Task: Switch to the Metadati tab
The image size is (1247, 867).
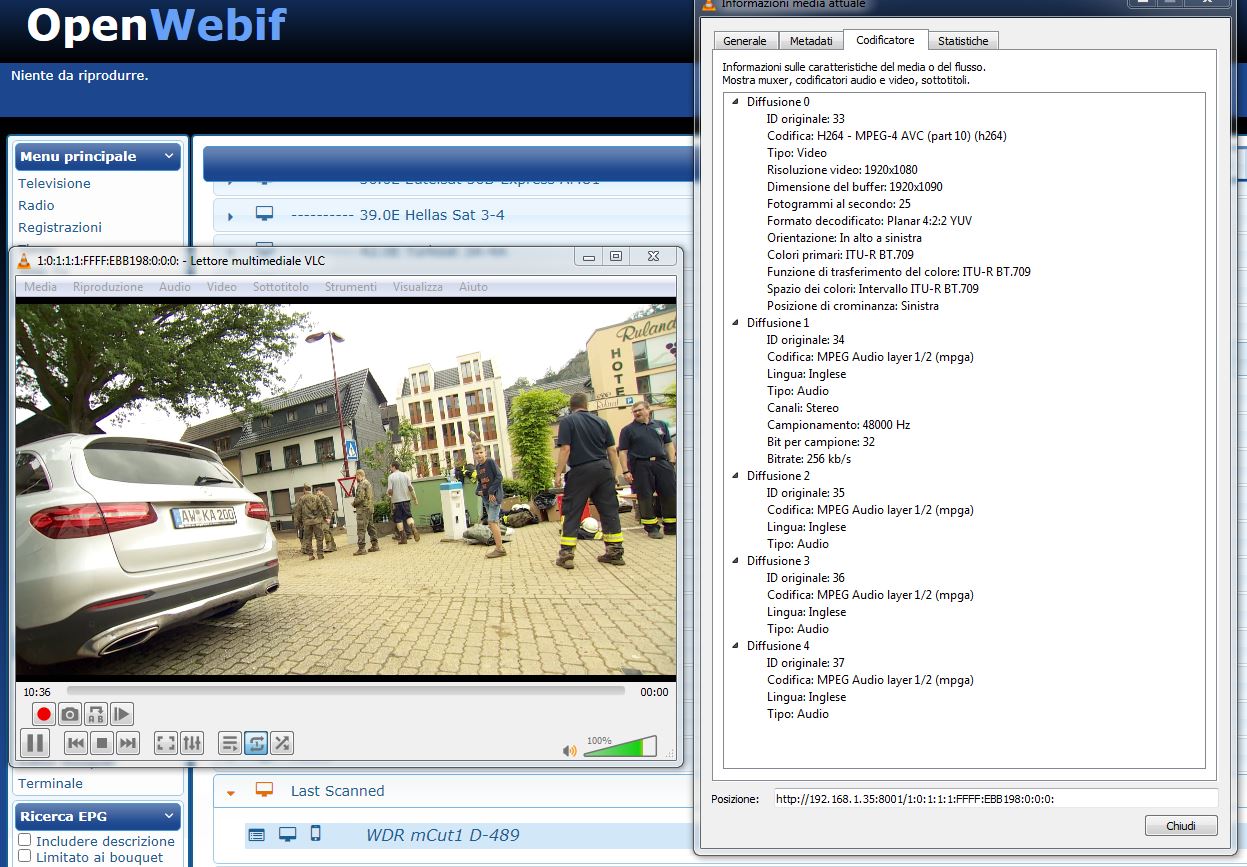Action: (811, 41)
